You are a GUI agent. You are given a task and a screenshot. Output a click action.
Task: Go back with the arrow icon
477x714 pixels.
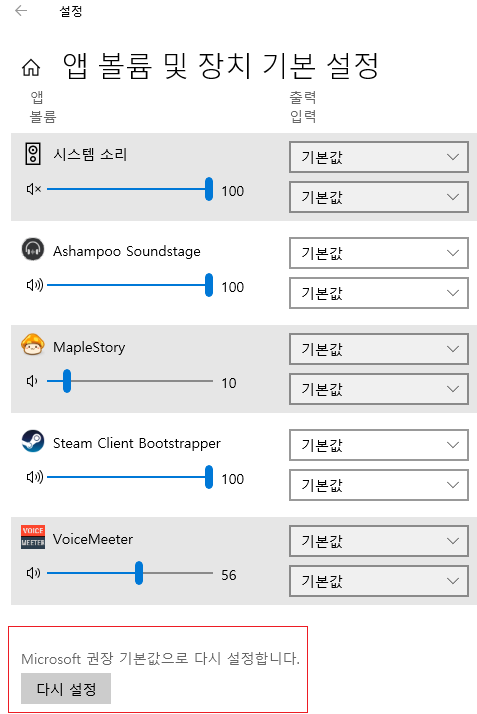pyautogui.click(x=21, y=10)
